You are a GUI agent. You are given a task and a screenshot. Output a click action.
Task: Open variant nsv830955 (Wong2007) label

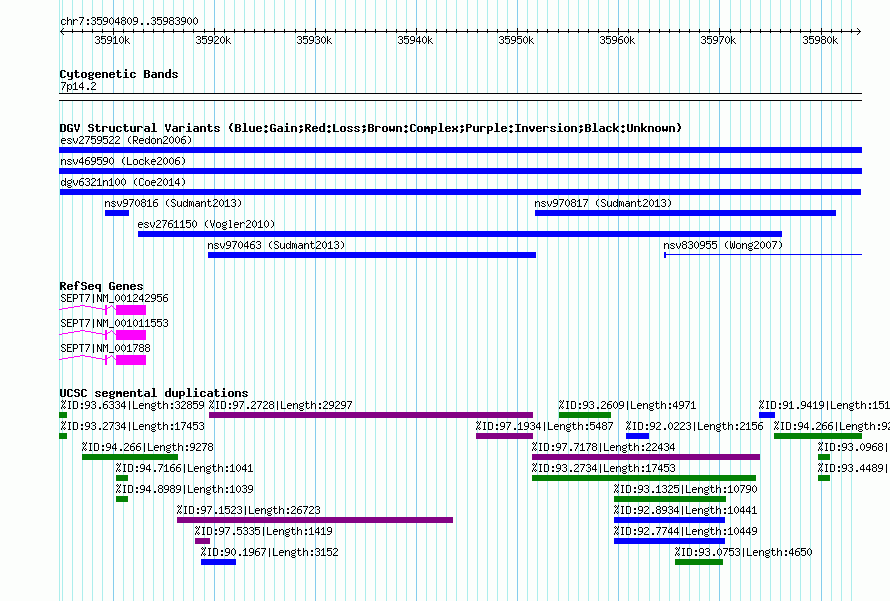click(723, 245)
